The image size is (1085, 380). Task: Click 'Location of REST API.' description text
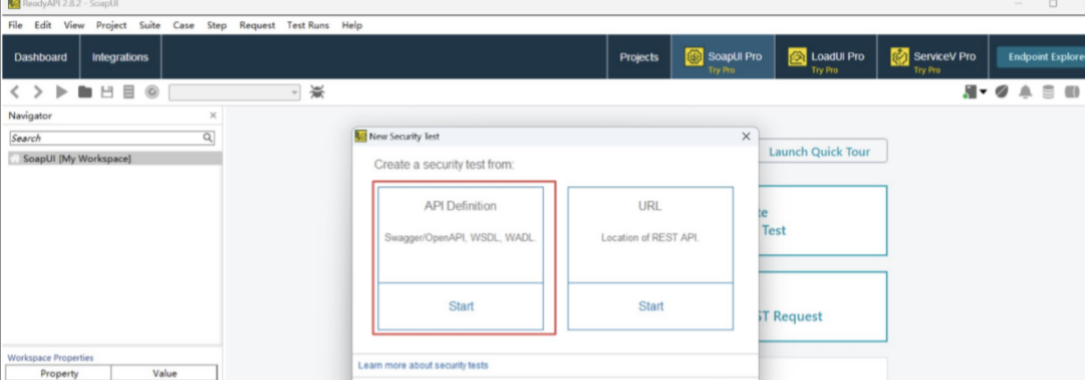point(650,237)
